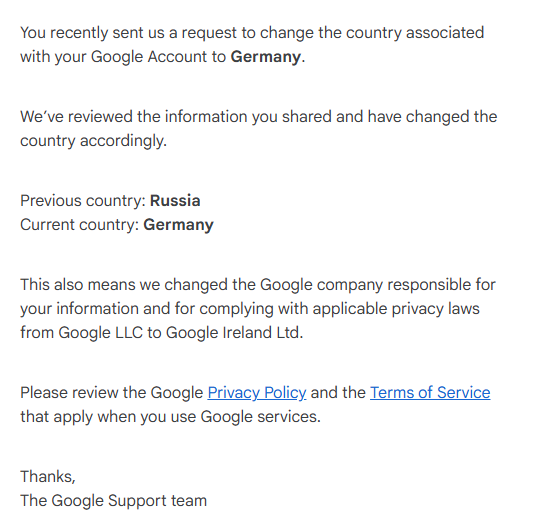This screenshot has height=528, width=533.
Task: Click bold Germany in the first paragraph
Action: pyautogui.click(x=266, y=57)
